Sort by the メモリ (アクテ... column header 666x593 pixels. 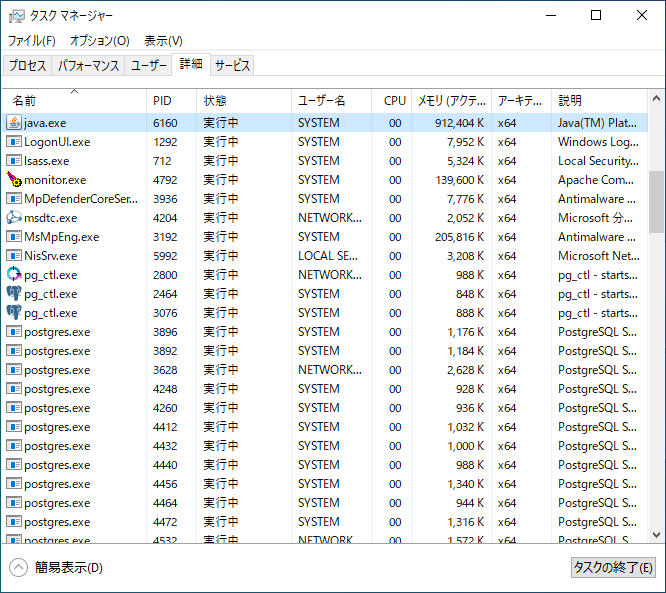[x=452, y=101]
